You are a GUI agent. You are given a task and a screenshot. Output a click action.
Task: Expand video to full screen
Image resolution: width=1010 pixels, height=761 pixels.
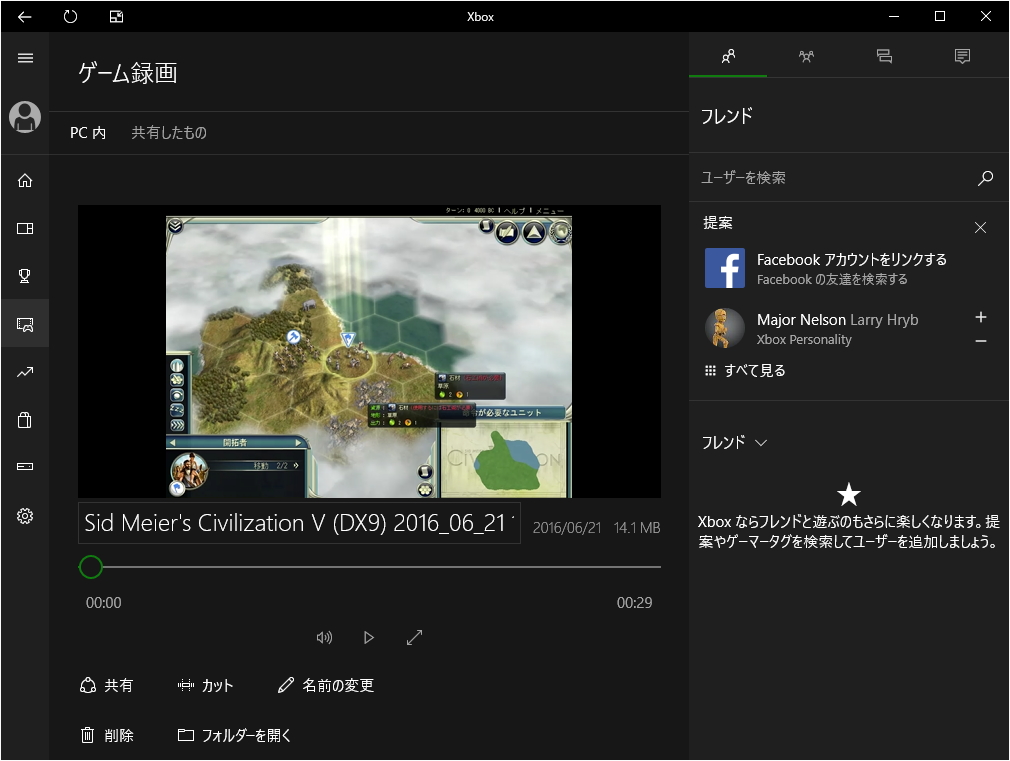414,638
